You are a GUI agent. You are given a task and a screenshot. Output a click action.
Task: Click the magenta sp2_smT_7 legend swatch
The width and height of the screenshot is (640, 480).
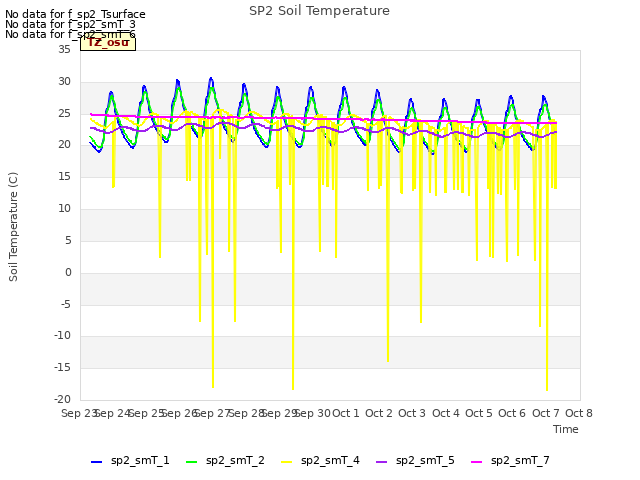(476, 462)
